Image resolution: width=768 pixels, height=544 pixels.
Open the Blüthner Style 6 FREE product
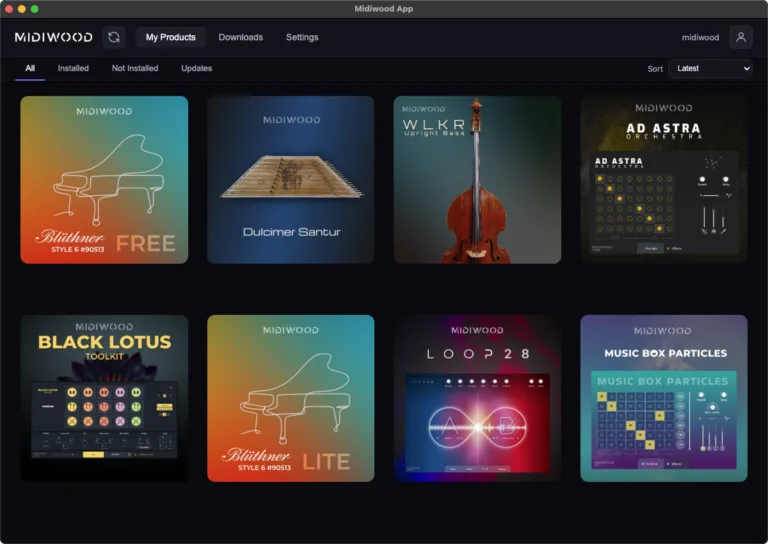[x=104, y=180]
